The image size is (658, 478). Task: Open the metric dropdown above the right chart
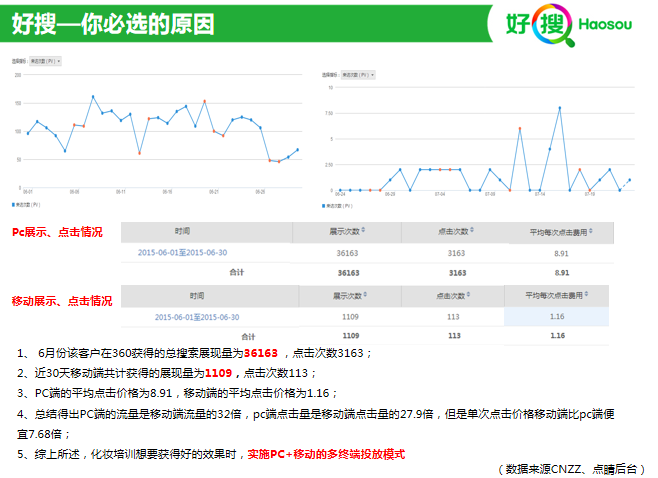(358, 75)
